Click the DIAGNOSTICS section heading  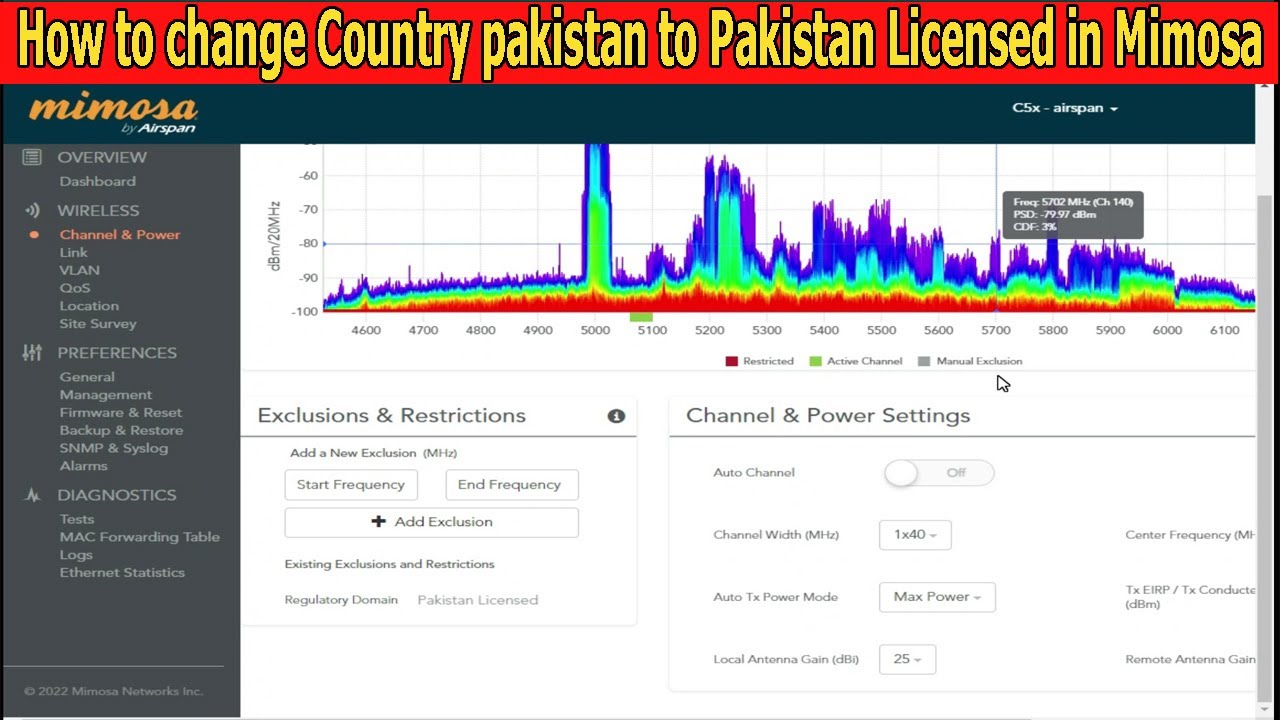pos(117,495)
